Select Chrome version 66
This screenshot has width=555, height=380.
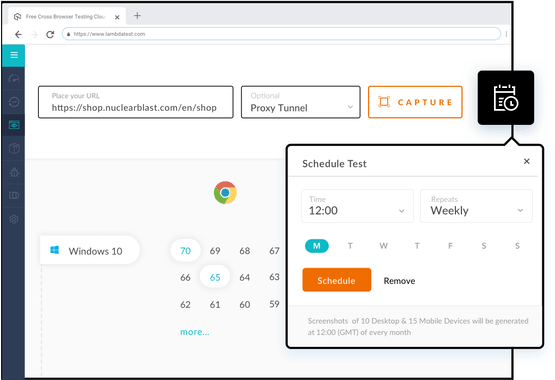pos(185,277)
